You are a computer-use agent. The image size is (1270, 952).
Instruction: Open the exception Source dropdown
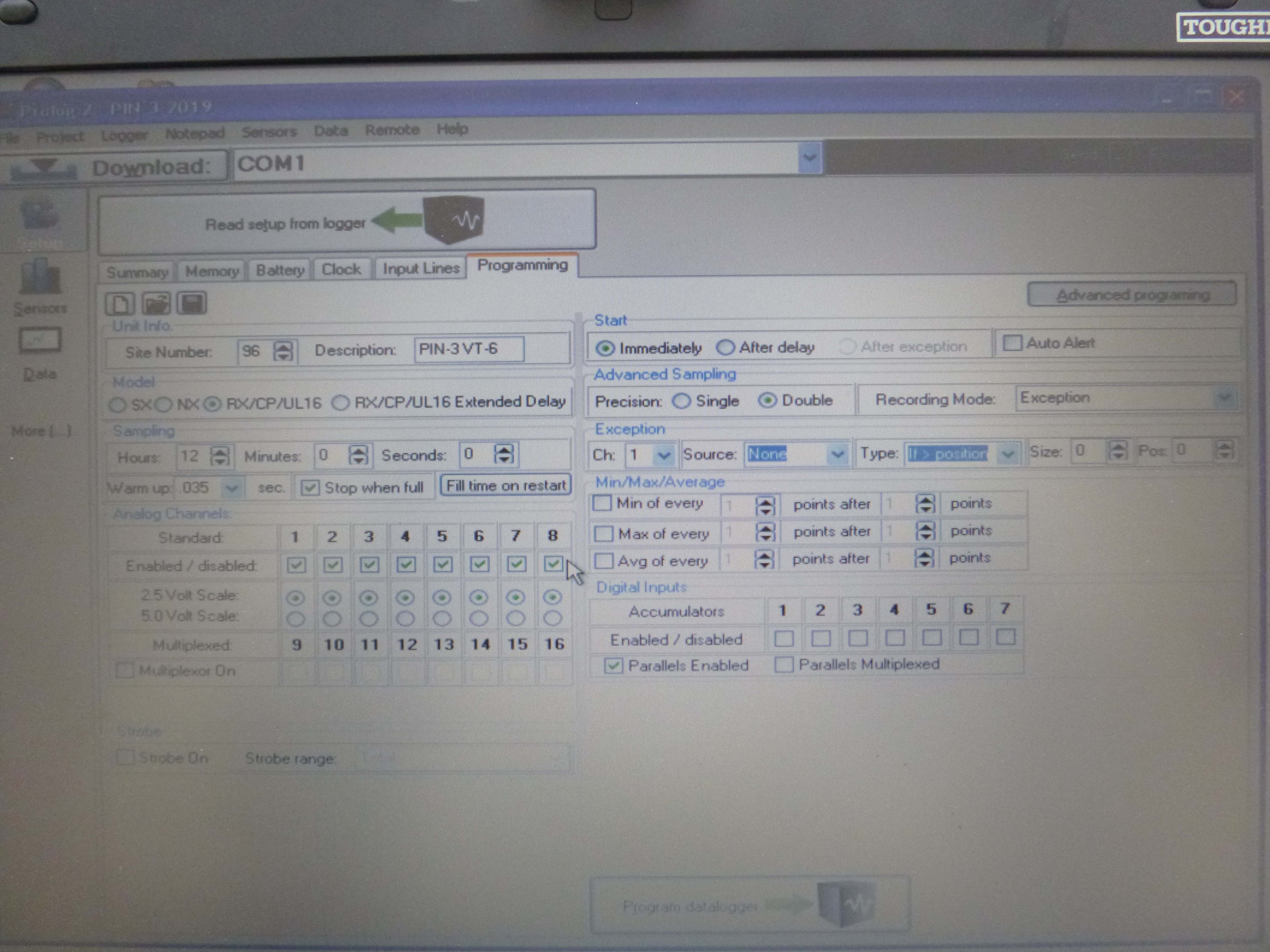pyautogui.click(x=838, y=454)
